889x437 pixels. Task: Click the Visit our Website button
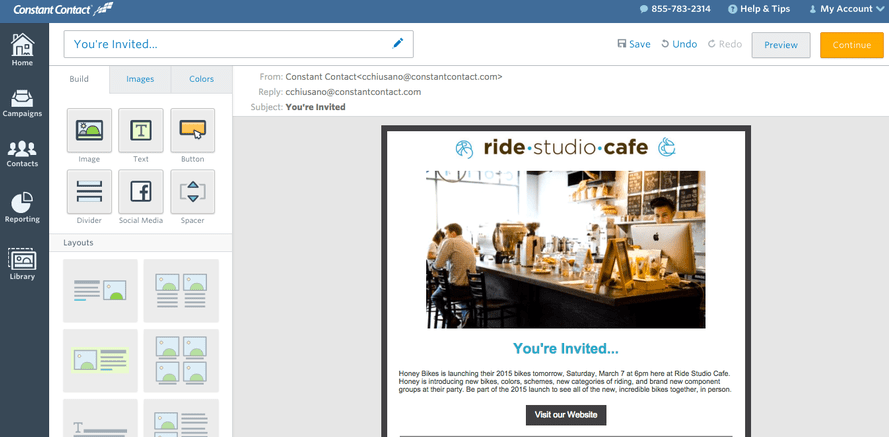tap(566, 415)
